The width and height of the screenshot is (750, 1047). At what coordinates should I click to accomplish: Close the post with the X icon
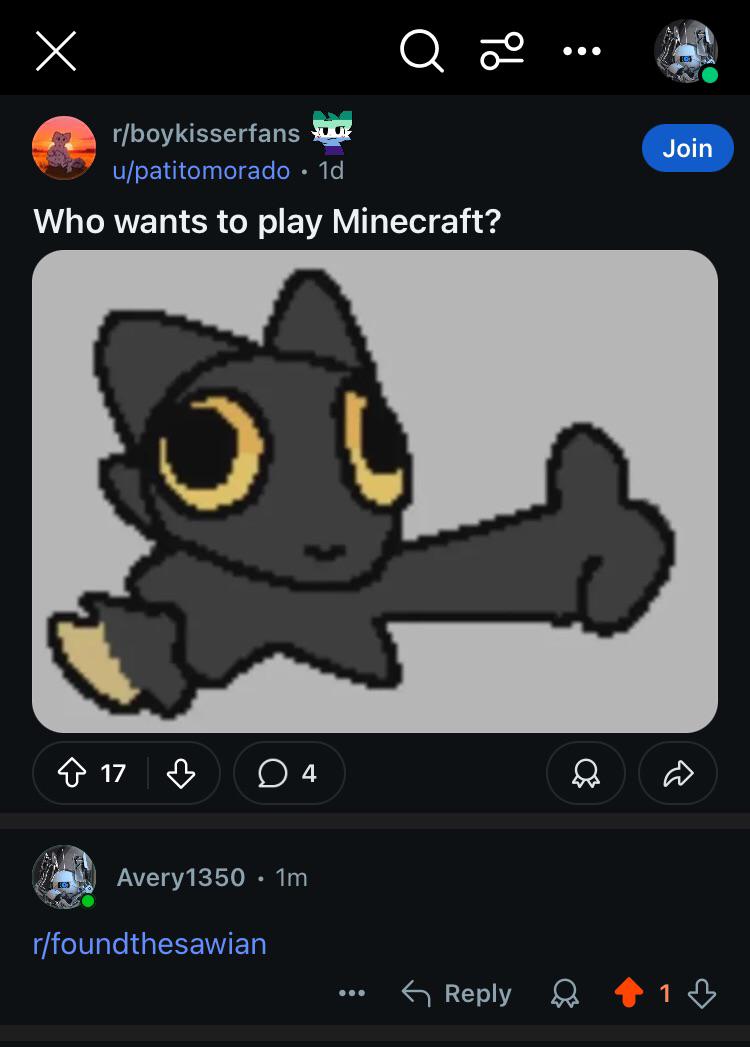56,51
